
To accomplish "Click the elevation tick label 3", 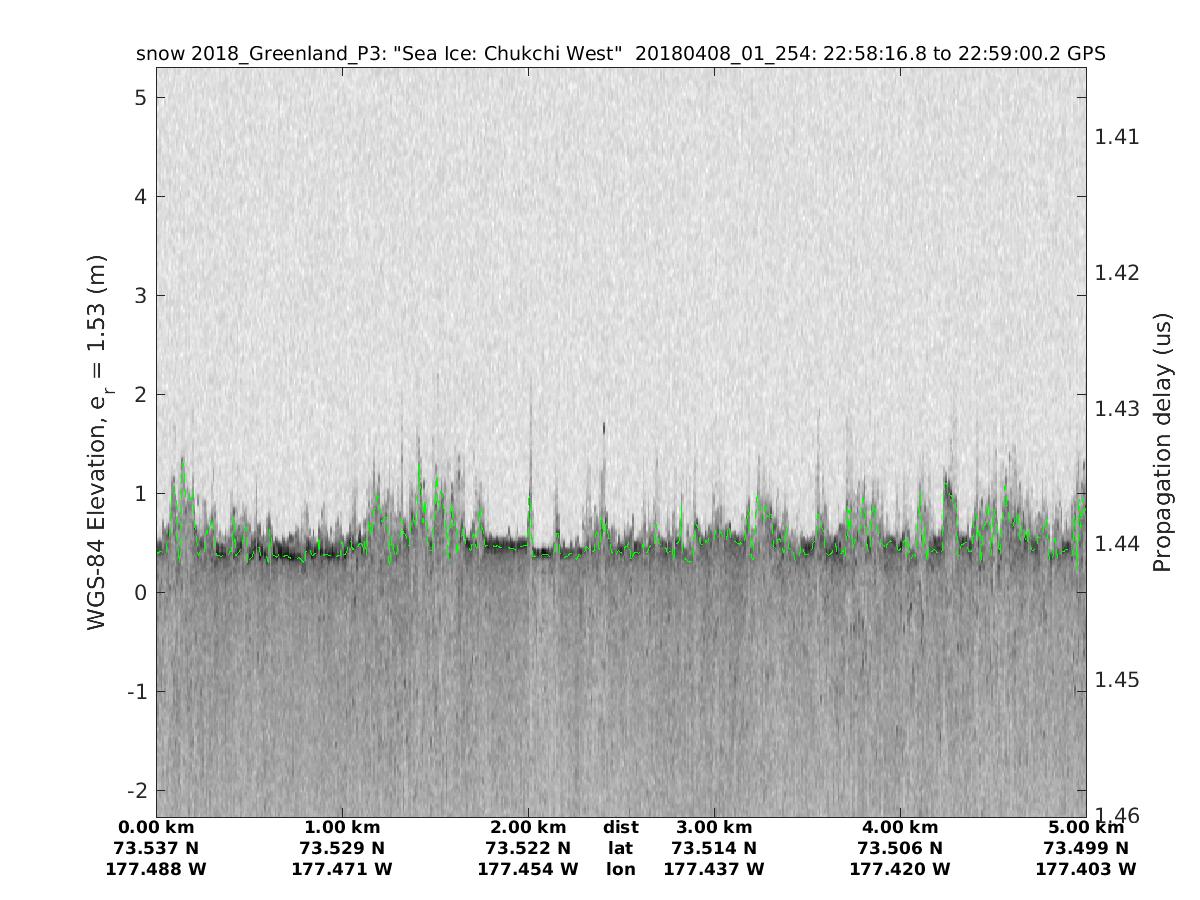I will point(141,296).
